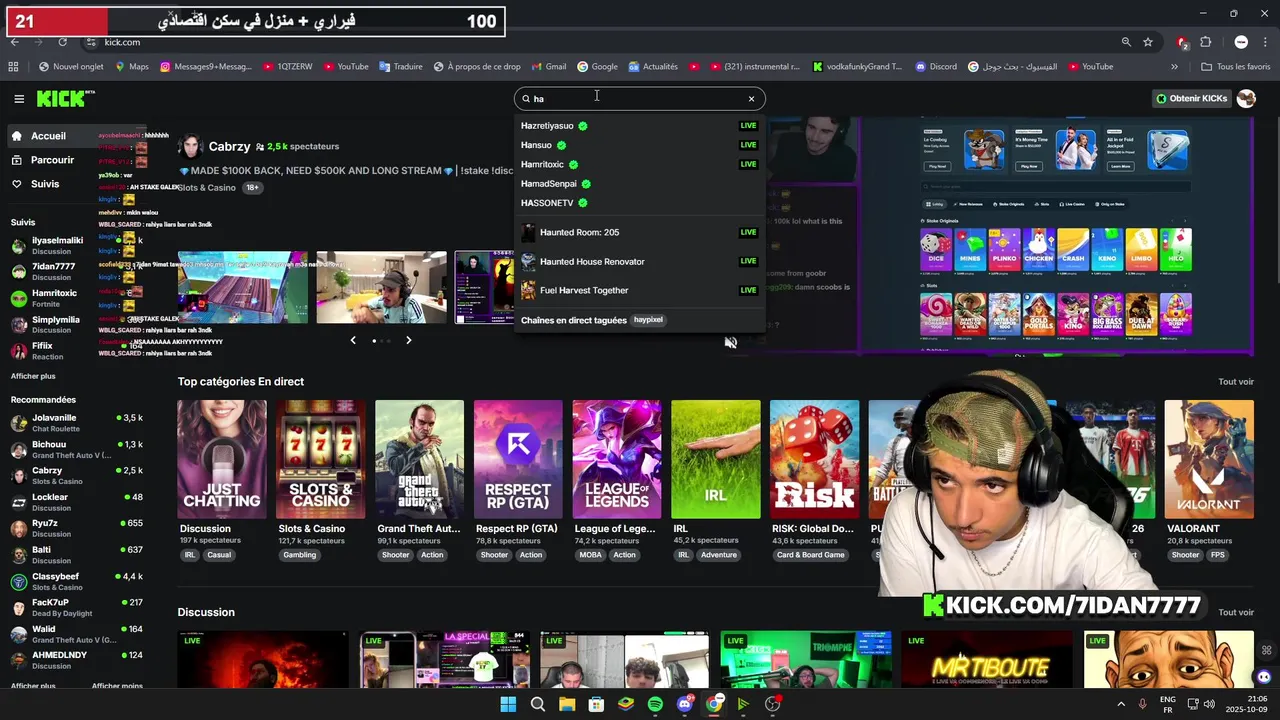
Task: Reload the kick.com page
Action: (x=62, y=42)
